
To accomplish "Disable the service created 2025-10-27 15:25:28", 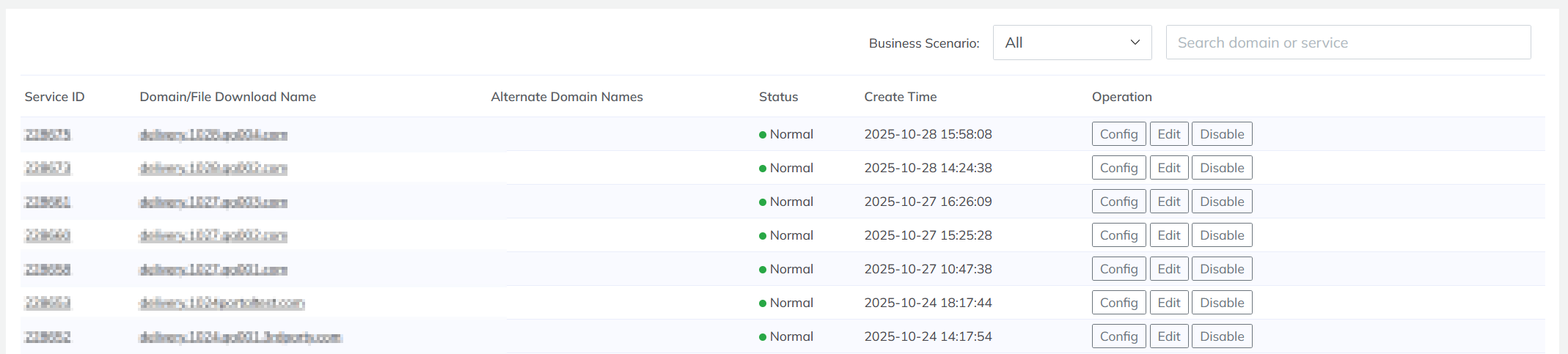I will point(1221,235).
